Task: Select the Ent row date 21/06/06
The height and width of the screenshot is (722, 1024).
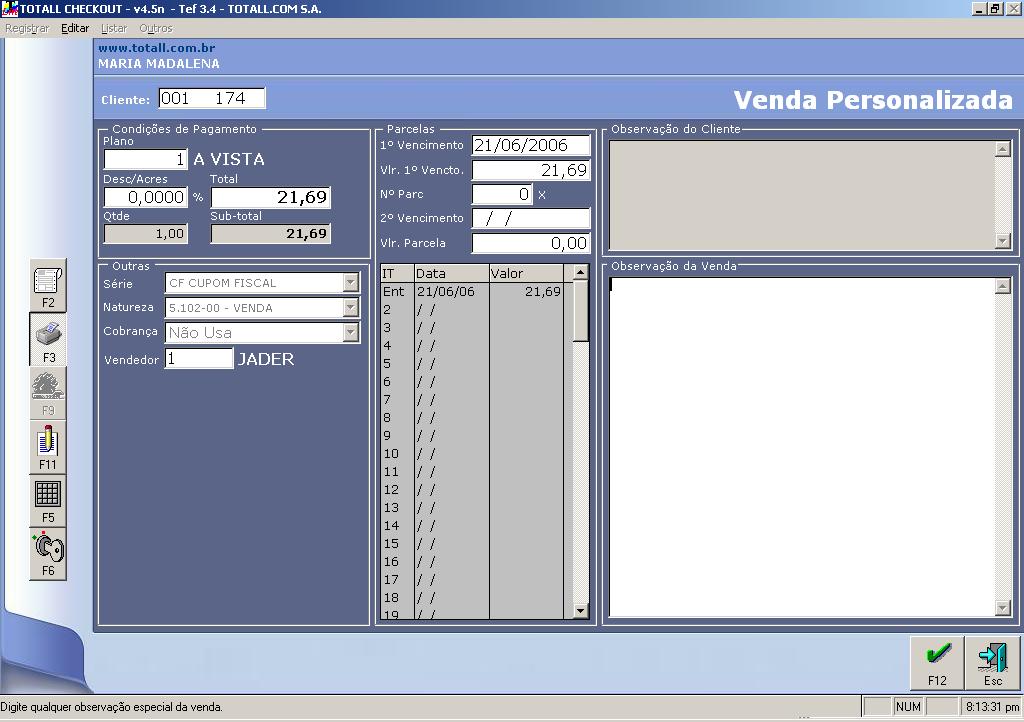Action: pyautogui.click(x=446, y=291)
